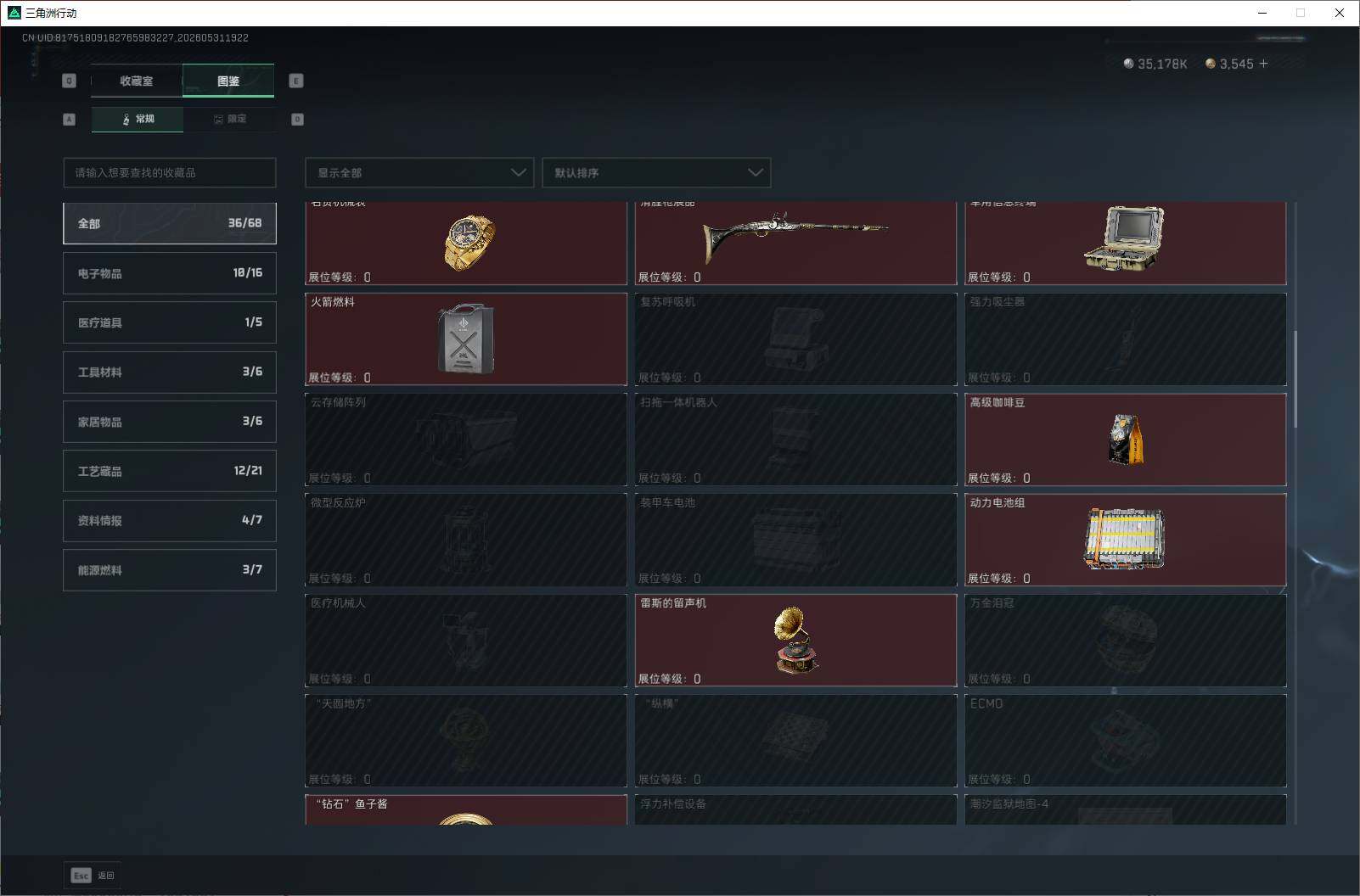Focus the collectible search field
This screenshot has width=1360, height=896.
pyautogui.click(x=170, y=172)
